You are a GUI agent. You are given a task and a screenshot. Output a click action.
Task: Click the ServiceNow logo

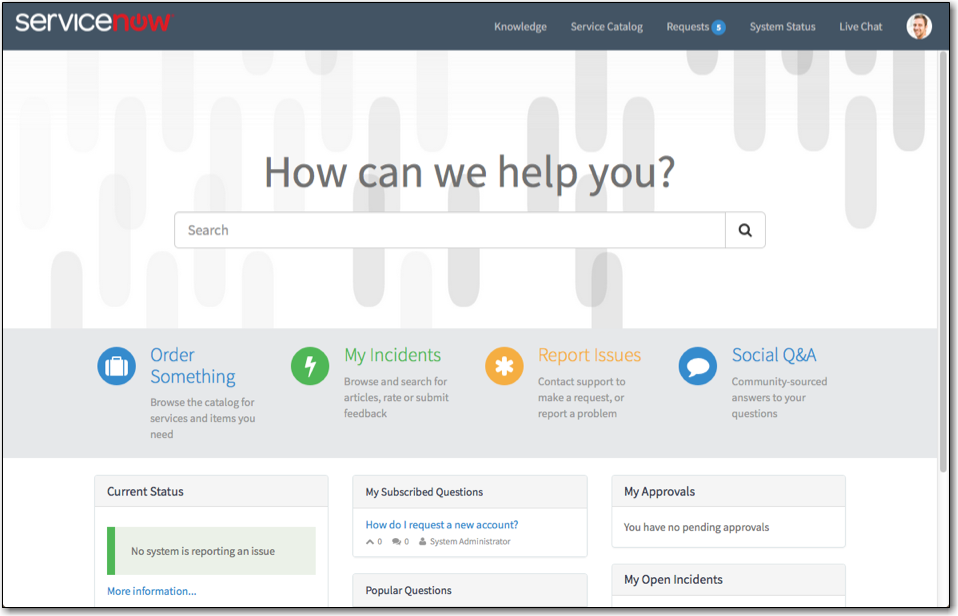[92, 20]
